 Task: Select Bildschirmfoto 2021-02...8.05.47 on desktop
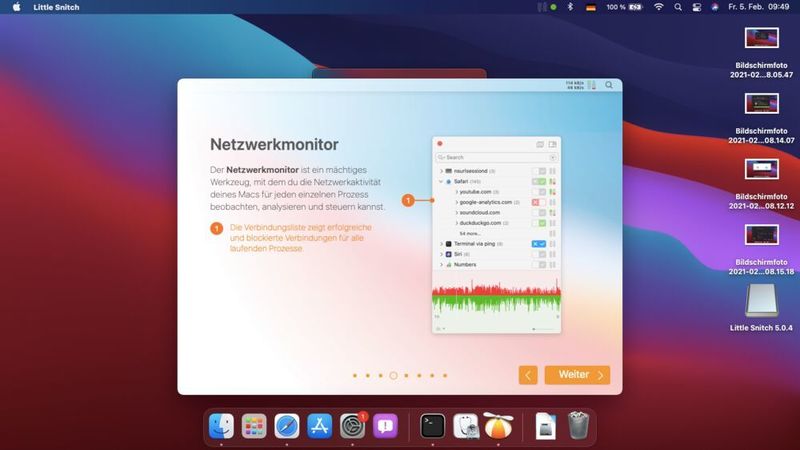761,53
